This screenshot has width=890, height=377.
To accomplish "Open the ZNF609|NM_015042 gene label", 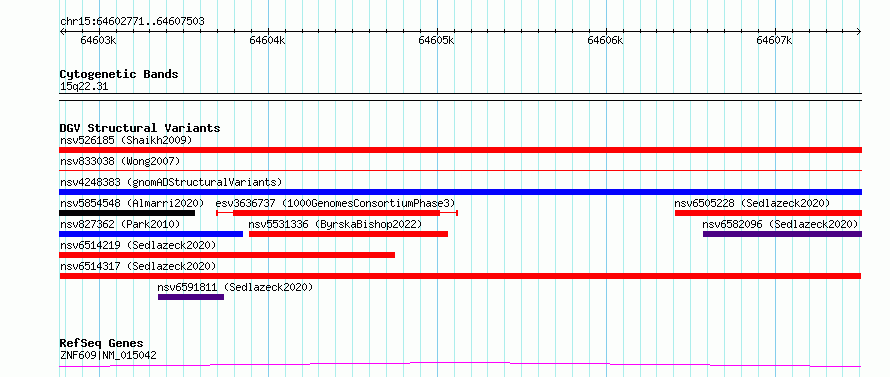I will click(108, 356).
